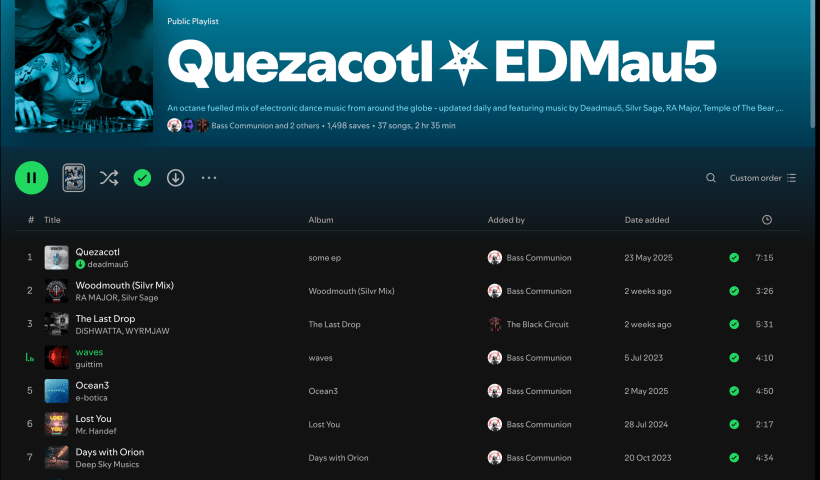Viewport: 820px width, 480px height.
Task: Open the three-dots more options menu
Action: click(x=208, y=178)
